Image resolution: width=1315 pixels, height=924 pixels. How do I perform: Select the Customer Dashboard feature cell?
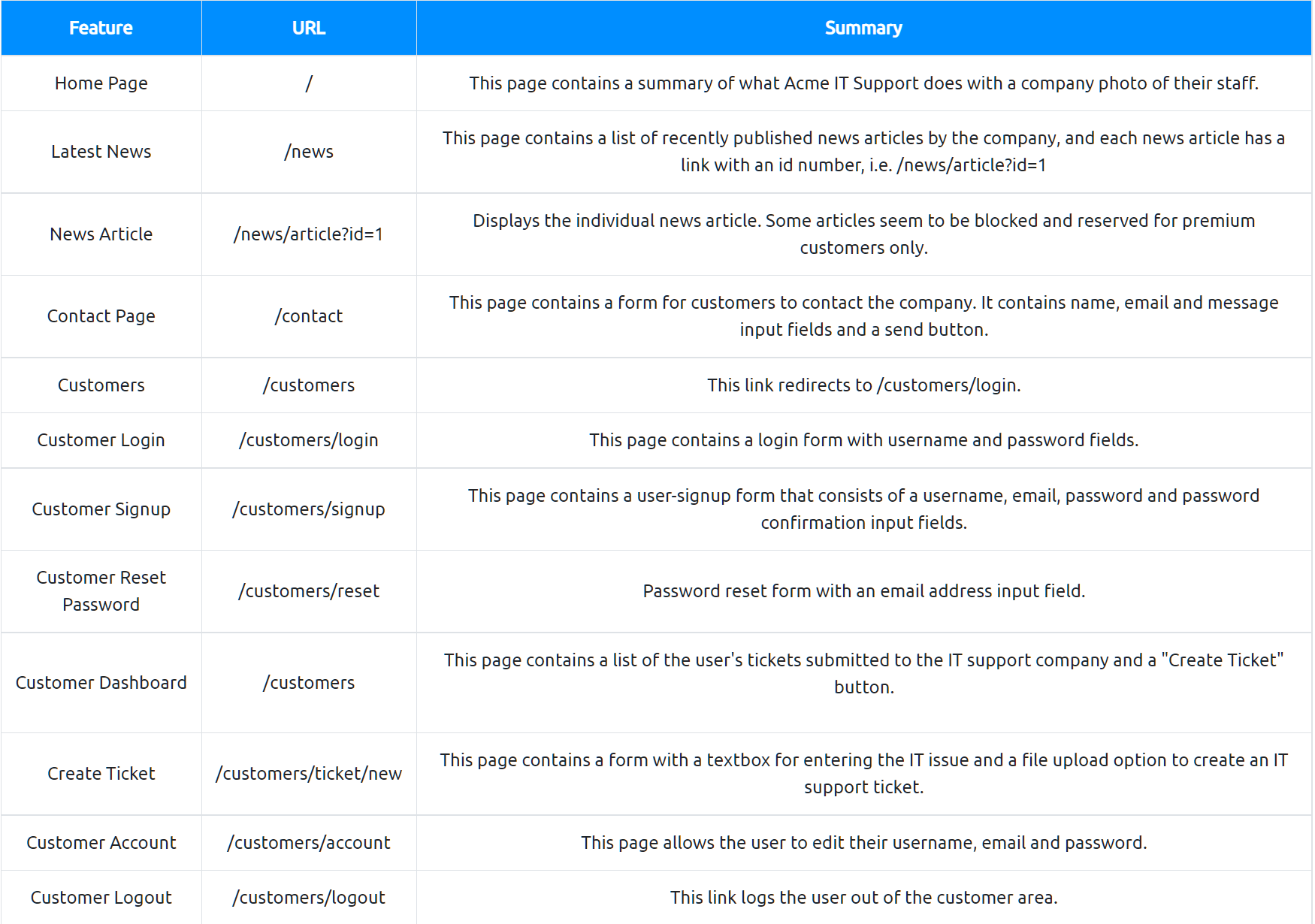tap(101, 683)
